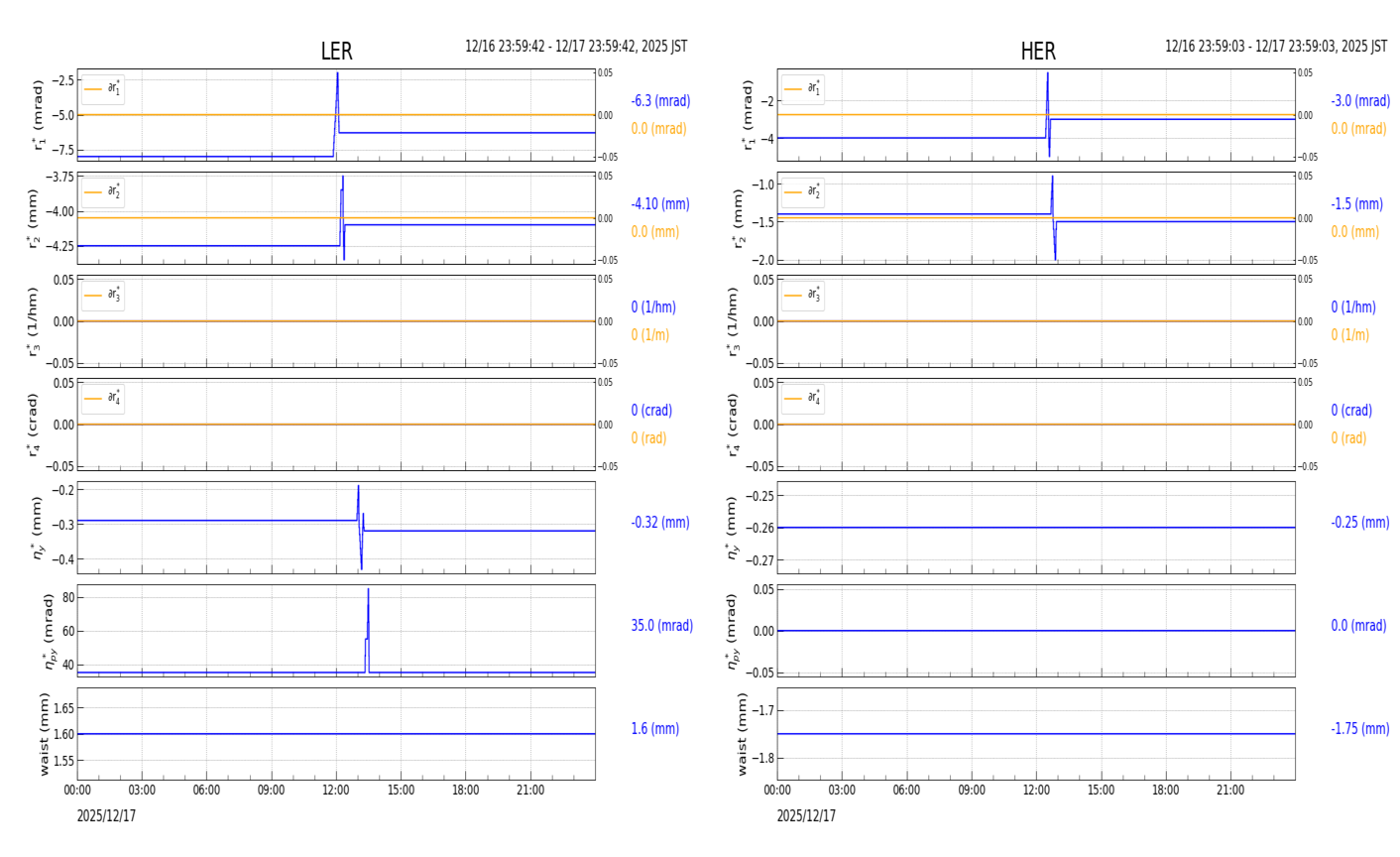Viewport: 1400px width, 857px height.
Task: Select the ∂r2* legend in HER r2 plot
Action: (802, 192)
